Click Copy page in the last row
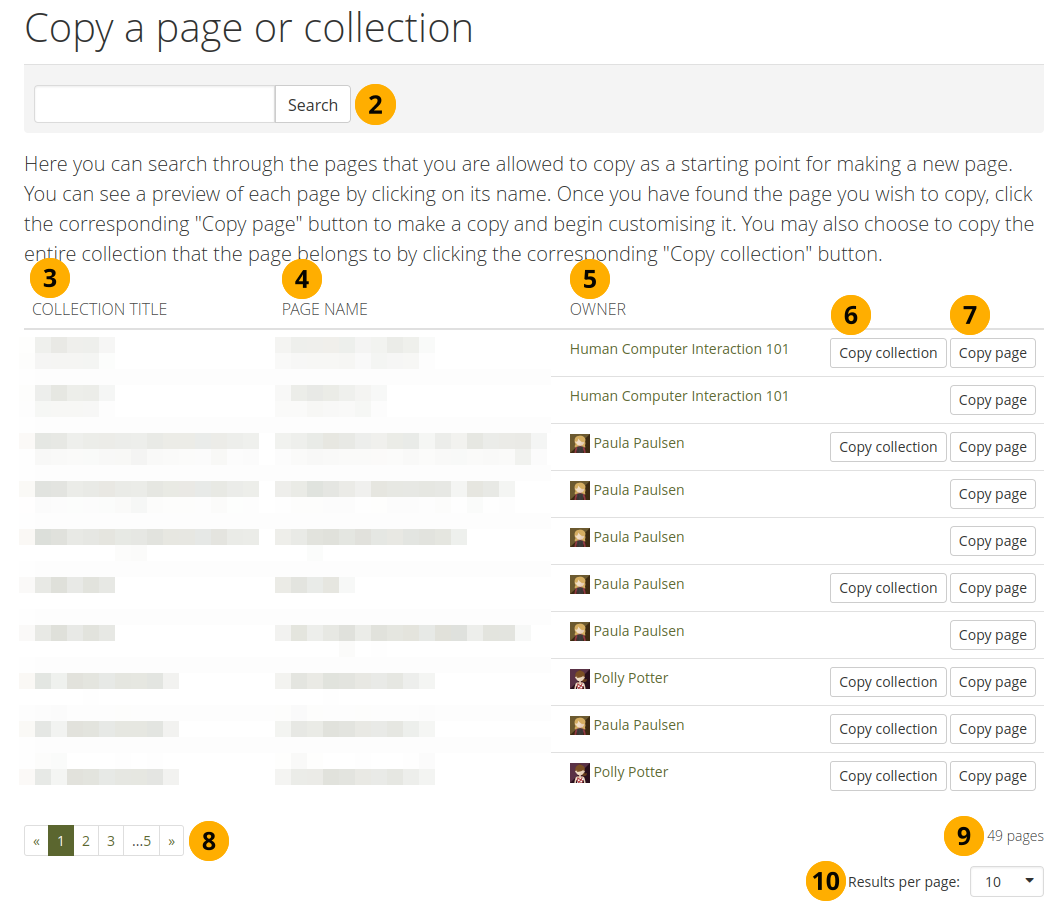 coord(992,776)
